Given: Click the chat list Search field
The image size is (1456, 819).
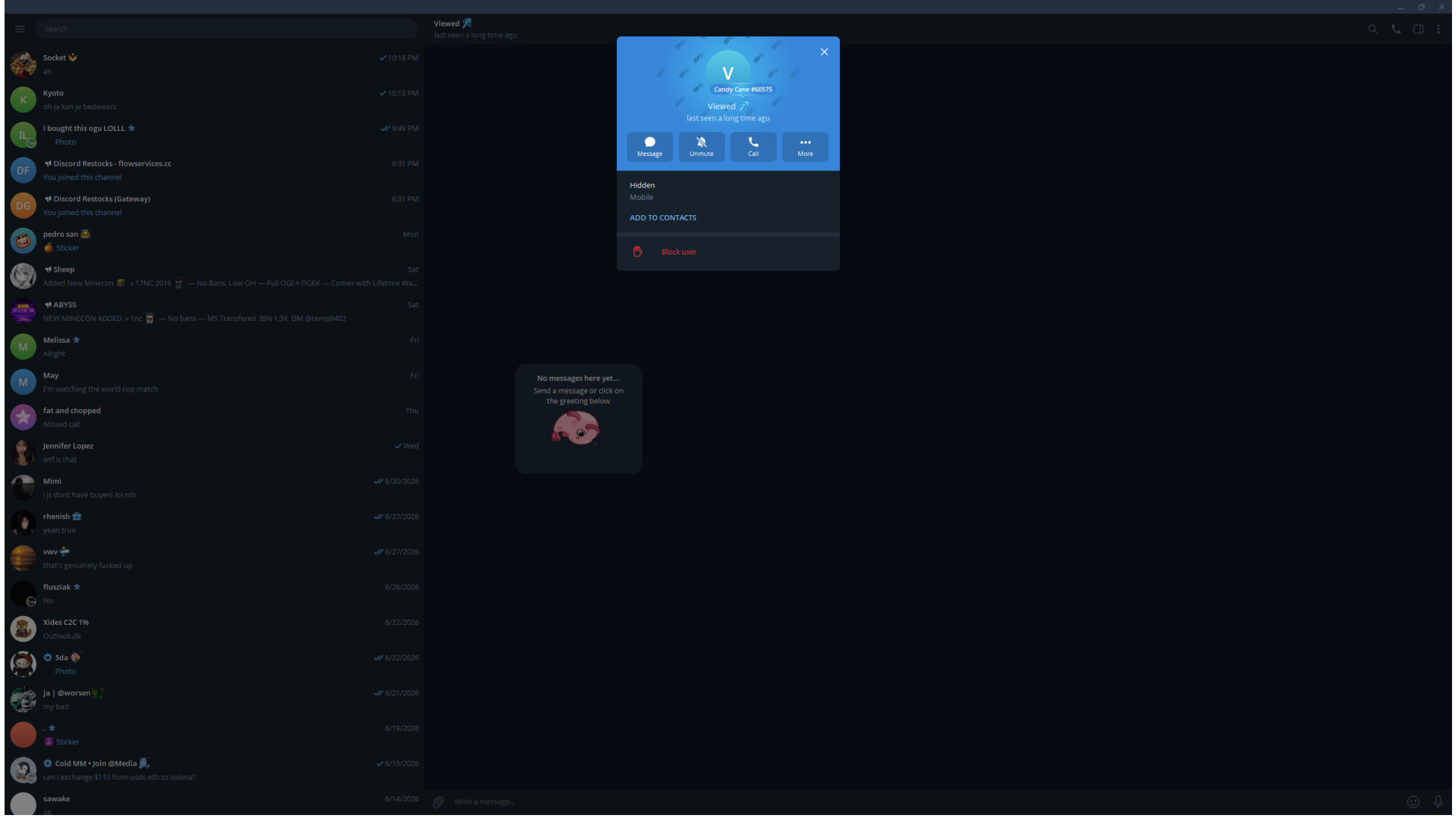Looking at the screenshot, I should pyautogui.click(x=226, y=29).
